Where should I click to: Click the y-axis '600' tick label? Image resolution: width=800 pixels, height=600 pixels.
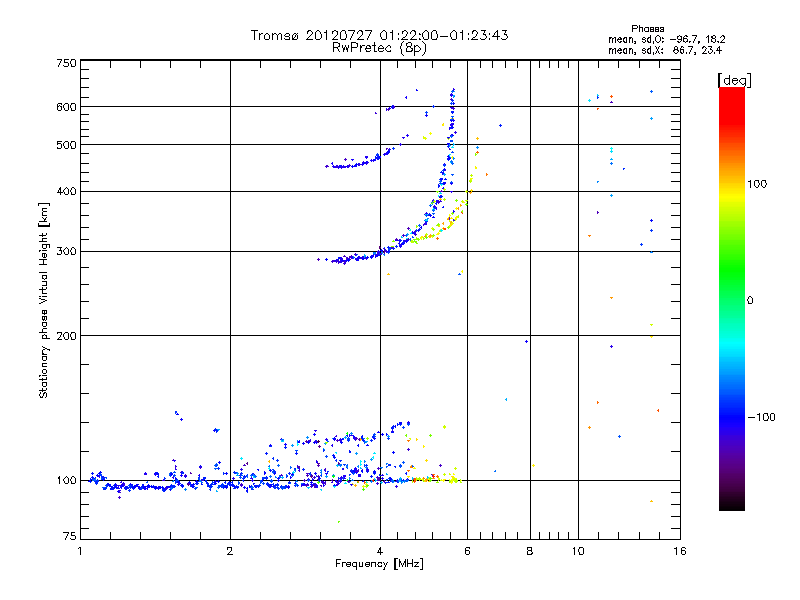(x=66, y=107)
